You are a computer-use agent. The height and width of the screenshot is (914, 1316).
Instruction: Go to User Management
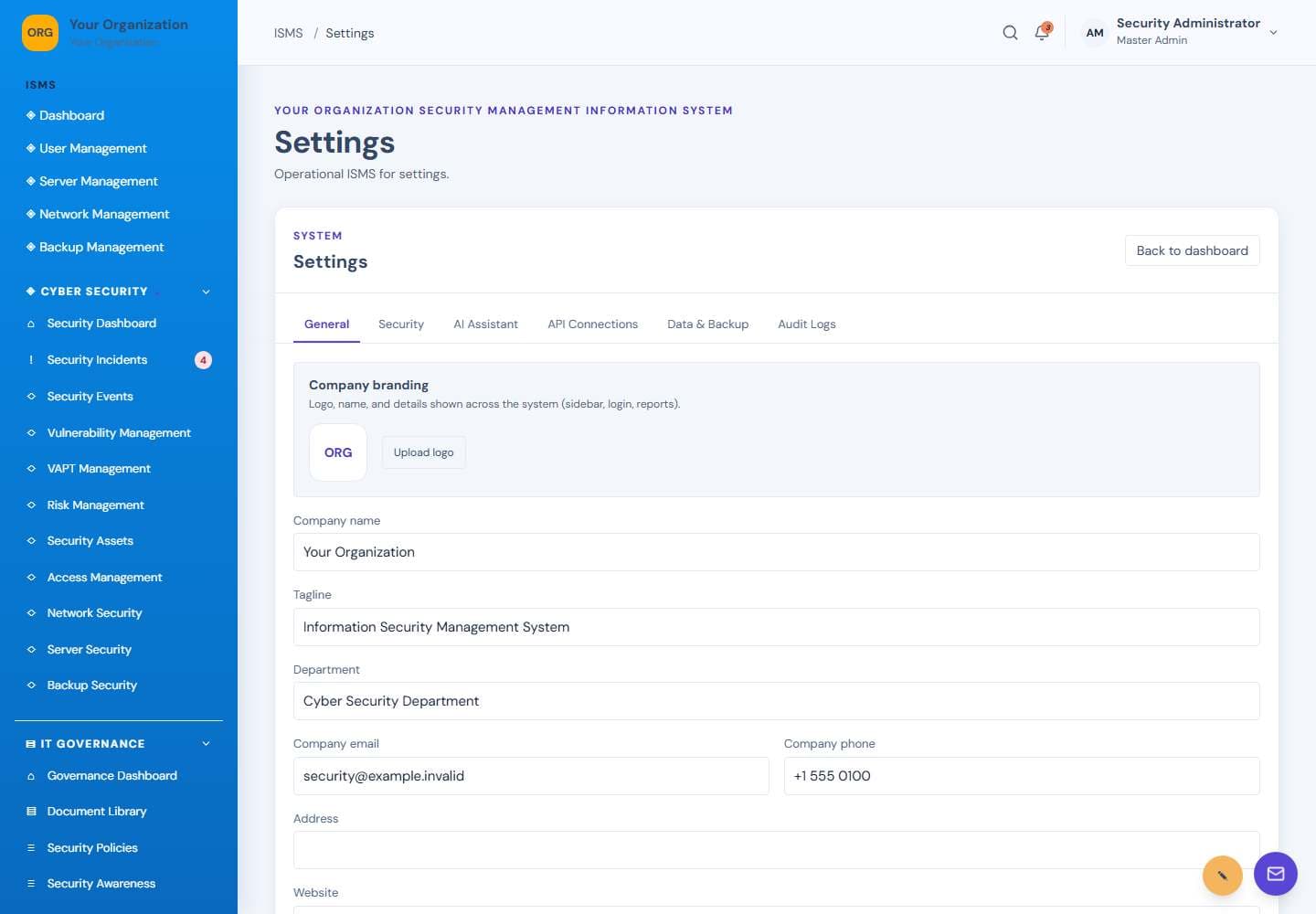[119, 148]
